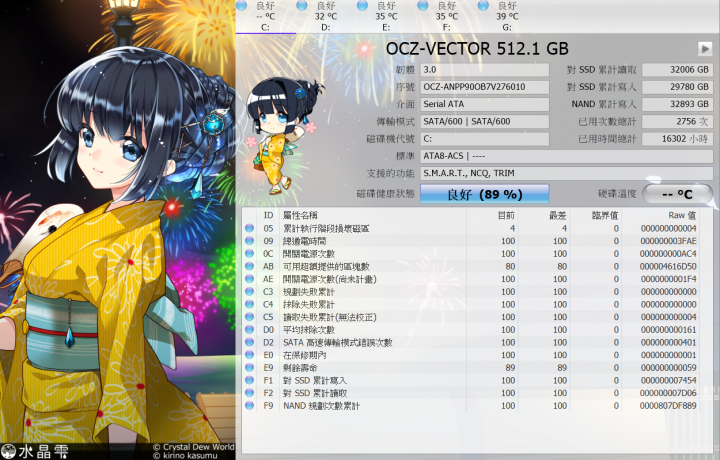Click the interface field Serial ATA
Viewport: 720px width, 460px height.
click(x=485, y=104)
